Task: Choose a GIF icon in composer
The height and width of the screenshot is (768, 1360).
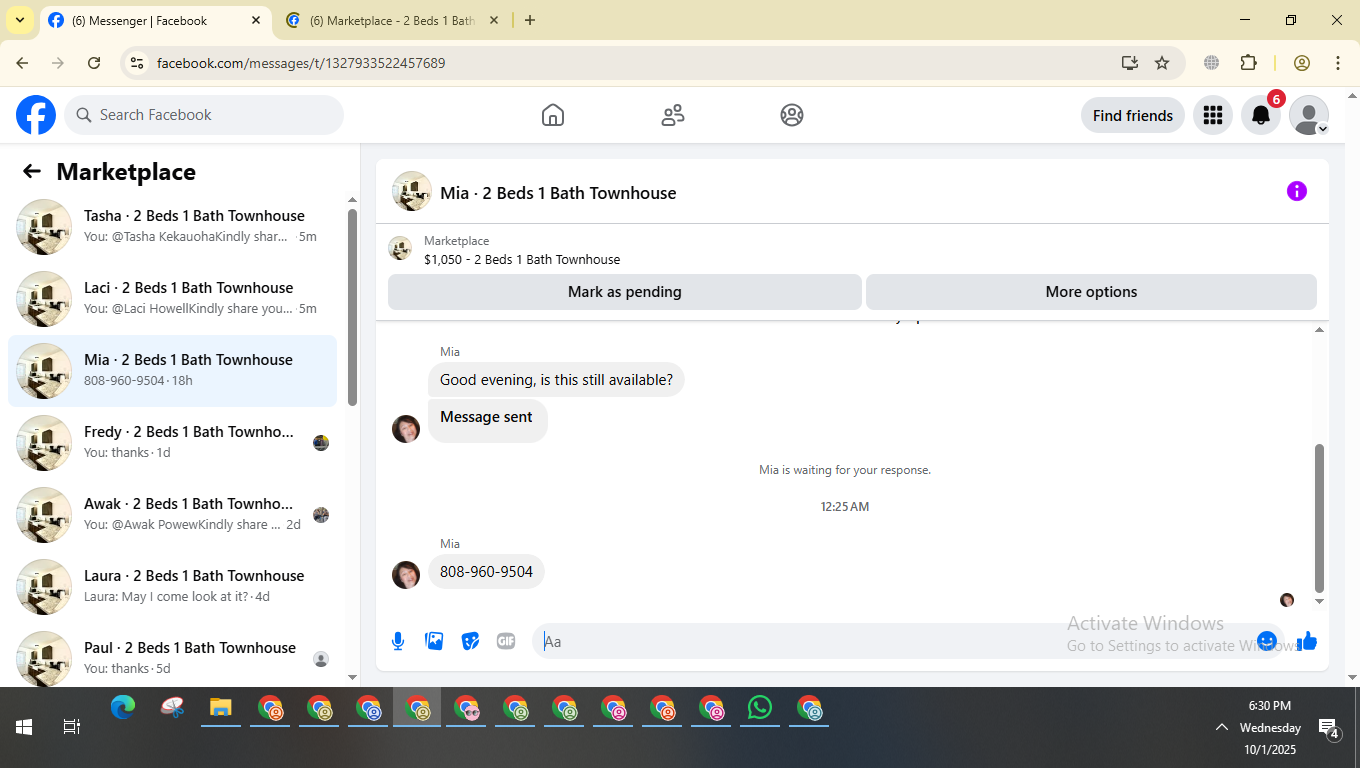Action: (506, 641)
